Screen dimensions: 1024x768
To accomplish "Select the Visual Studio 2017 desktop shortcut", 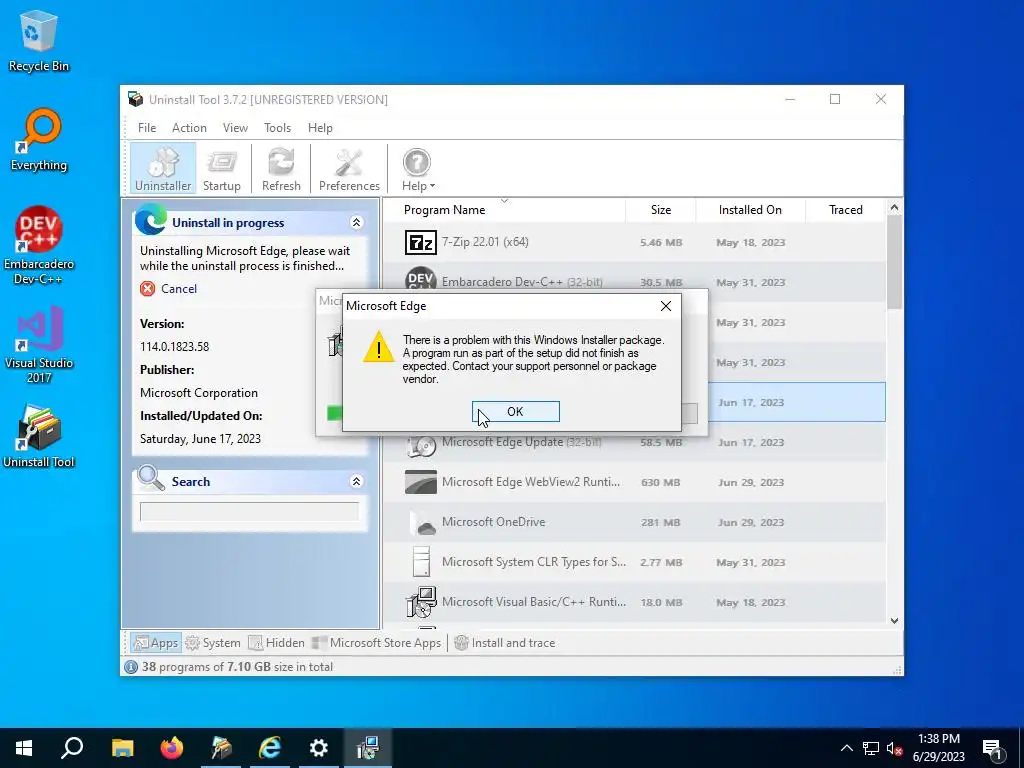I will point(39,345).
